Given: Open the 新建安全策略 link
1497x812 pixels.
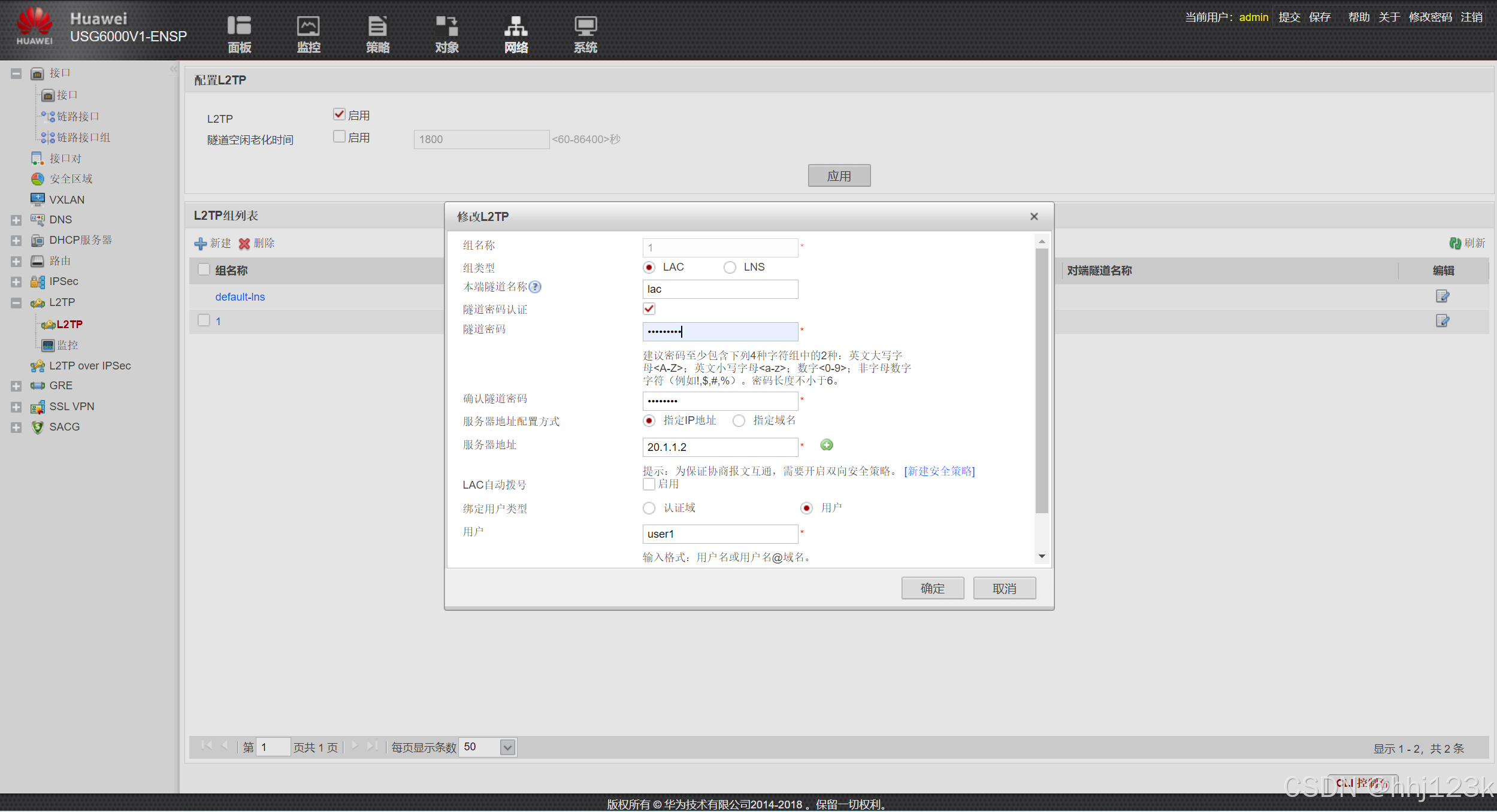Looking at the screenshot, I should (x=939, y=471).
